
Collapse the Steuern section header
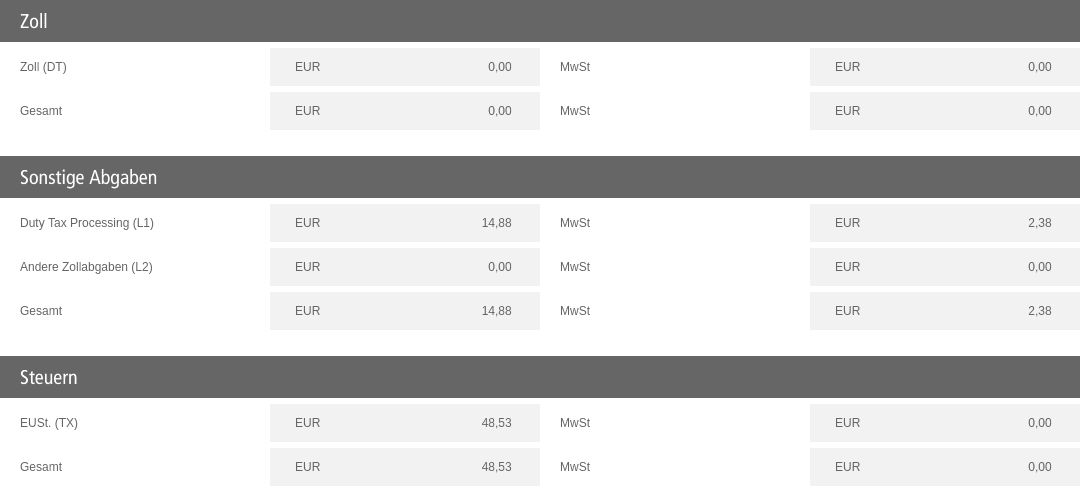click(x=540, y=377)
